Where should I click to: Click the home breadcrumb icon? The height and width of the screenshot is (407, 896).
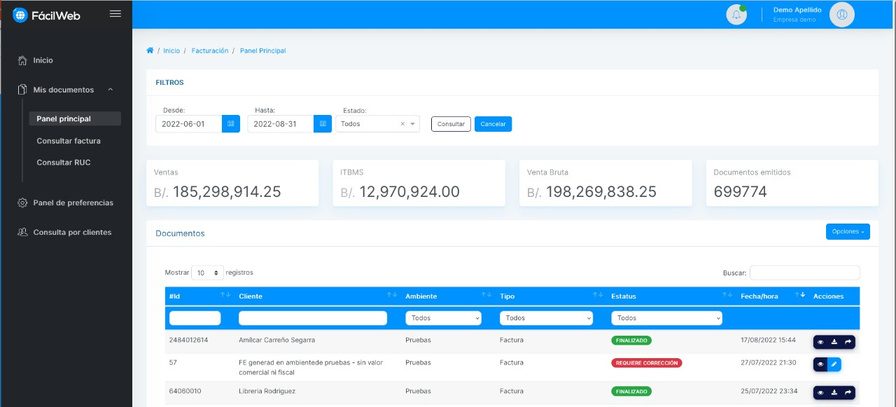tap(150, 50)
